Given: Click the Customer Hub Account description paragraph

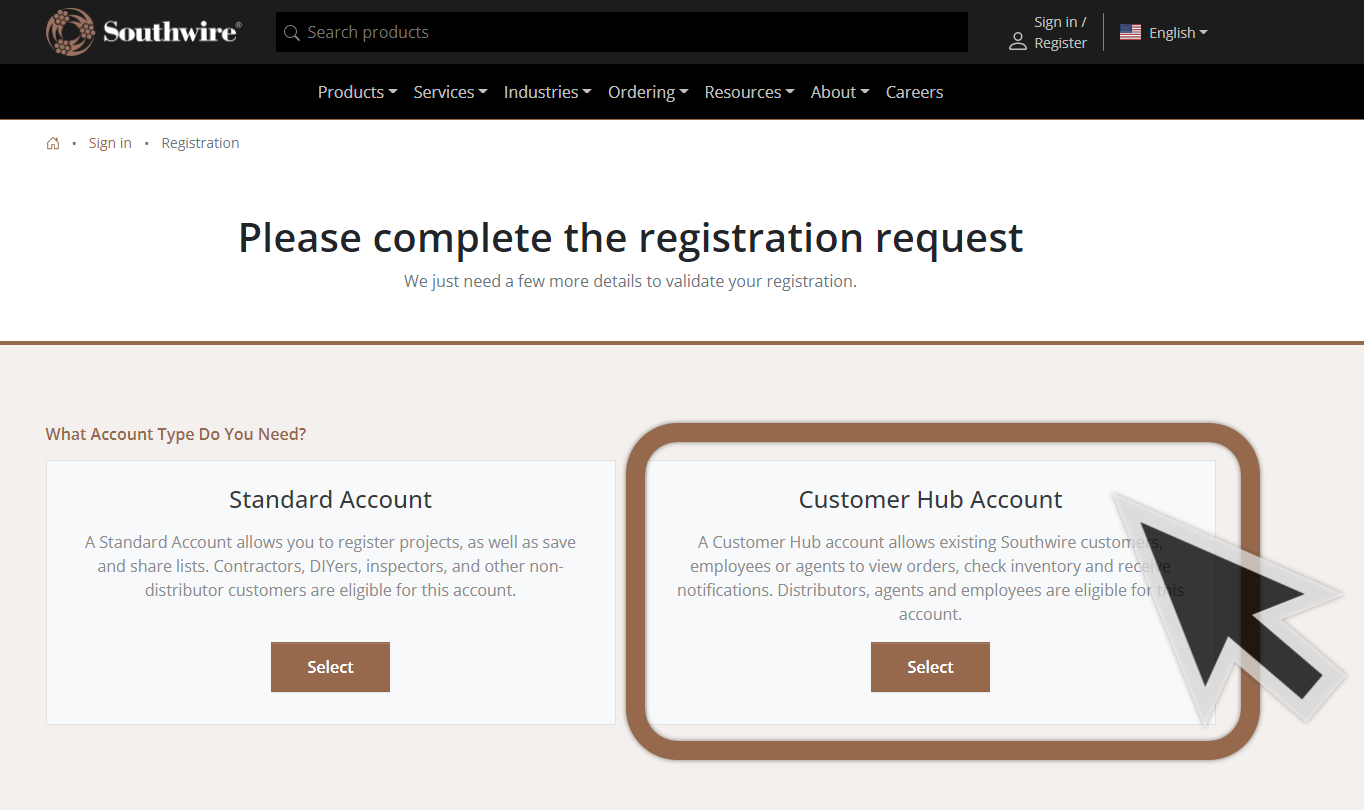Looking at the screenshot, I should 930,578.
